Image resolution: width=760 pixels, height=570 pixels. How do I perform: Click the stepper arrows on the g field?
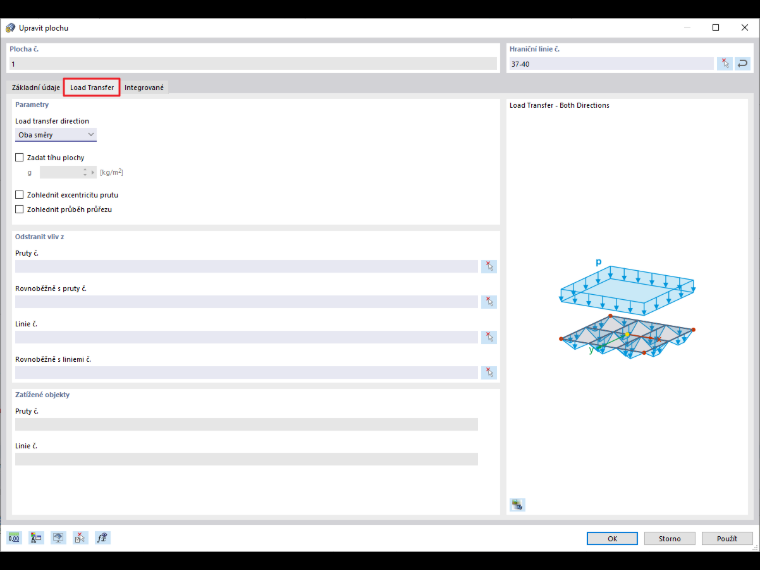85,172
